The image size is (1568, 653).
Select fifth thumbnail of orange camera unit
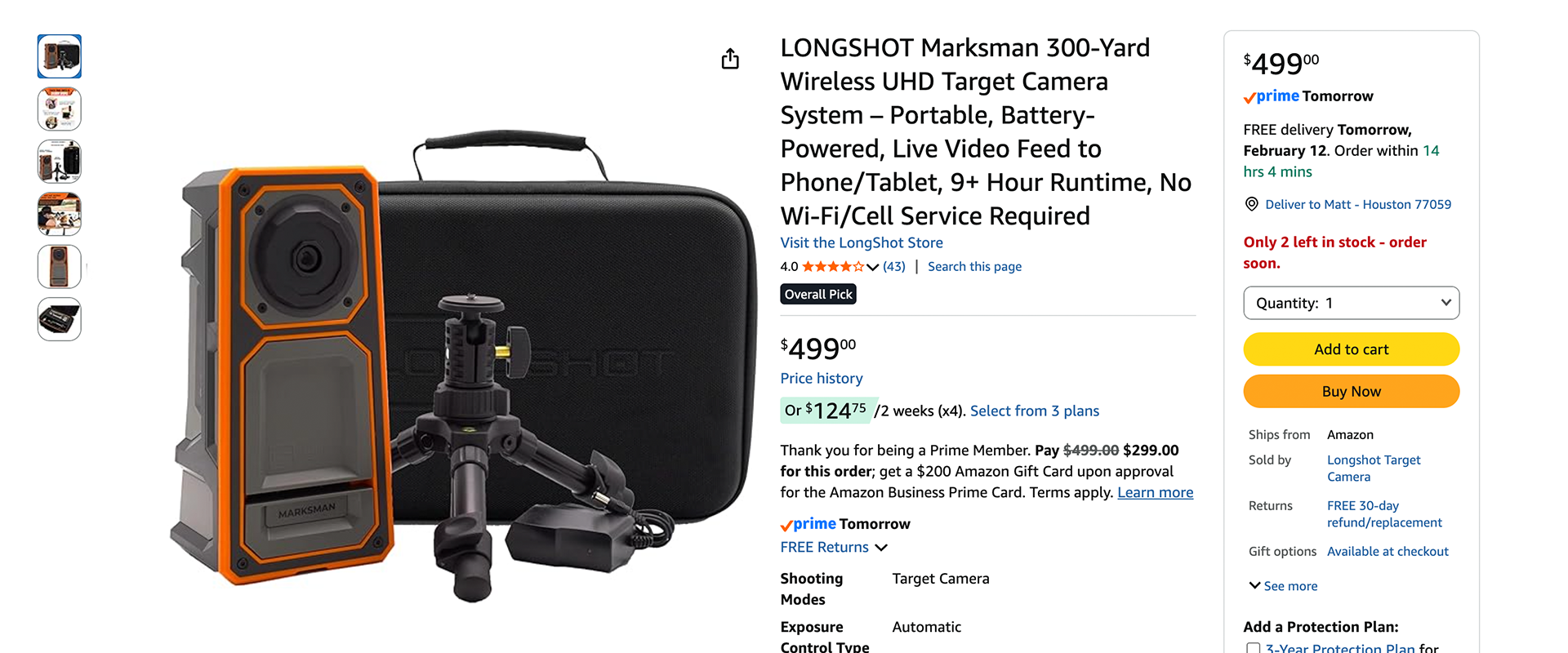[60, 266]
